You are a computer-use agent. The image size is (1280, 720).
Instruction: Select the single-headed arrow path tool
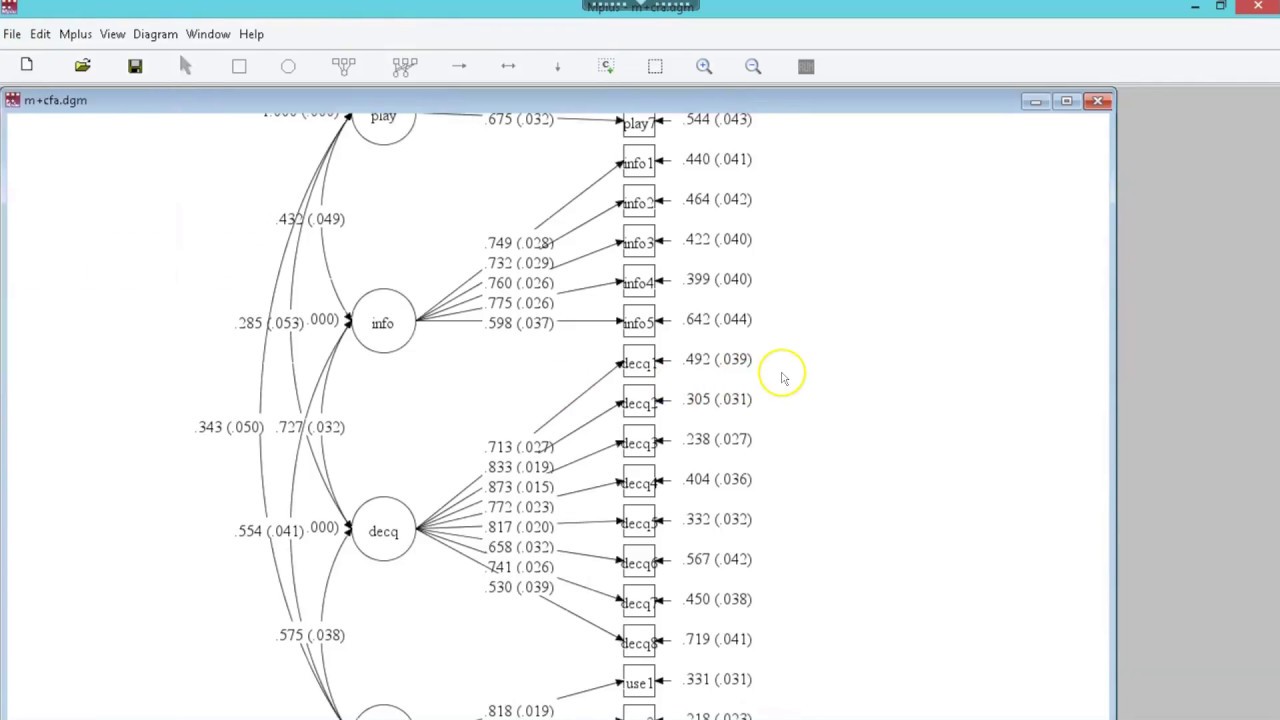pos(459,66)
